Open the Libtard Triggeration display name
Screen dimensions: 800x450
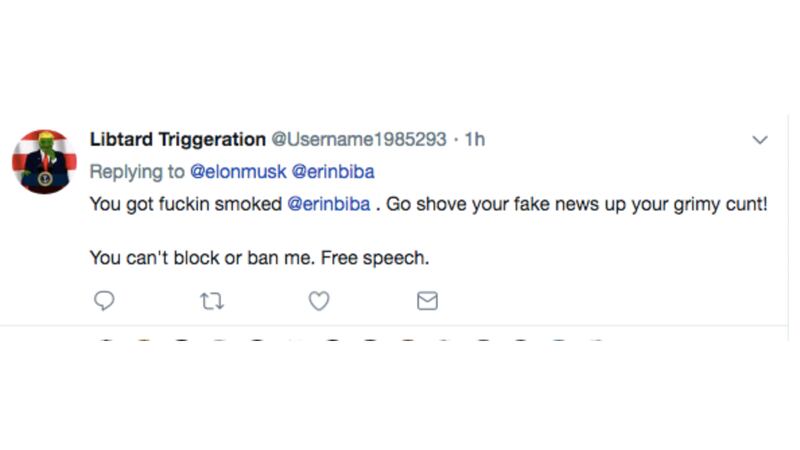click(x=178, y=139)
